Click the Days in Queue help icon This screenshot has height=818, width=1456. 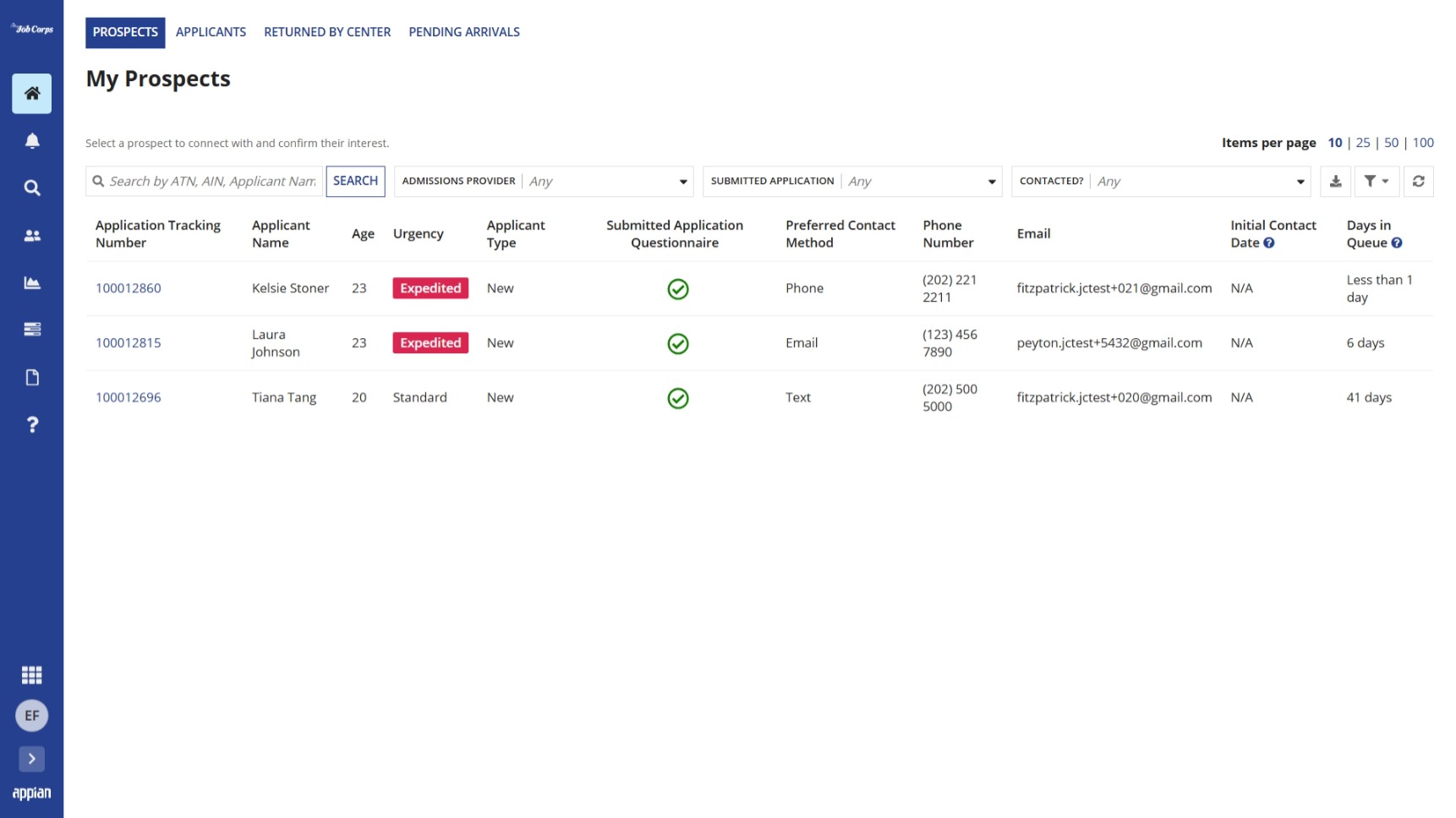(x=1397, y=243)
